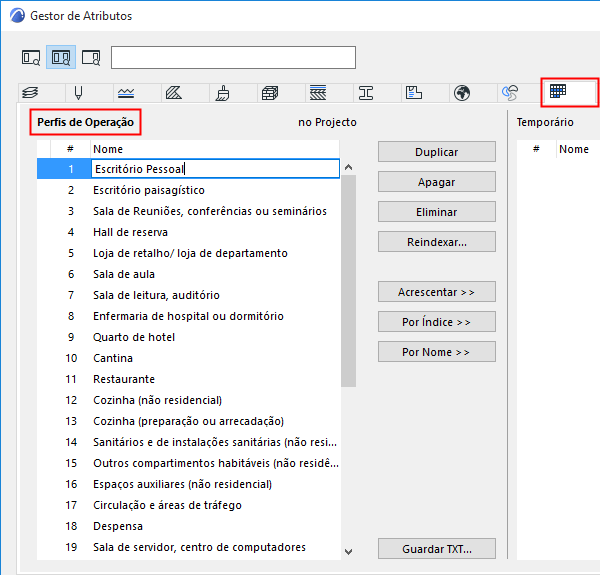Select Sala de leitura, auditório
The width and height of the screenshot is (600, 575).
188,295
